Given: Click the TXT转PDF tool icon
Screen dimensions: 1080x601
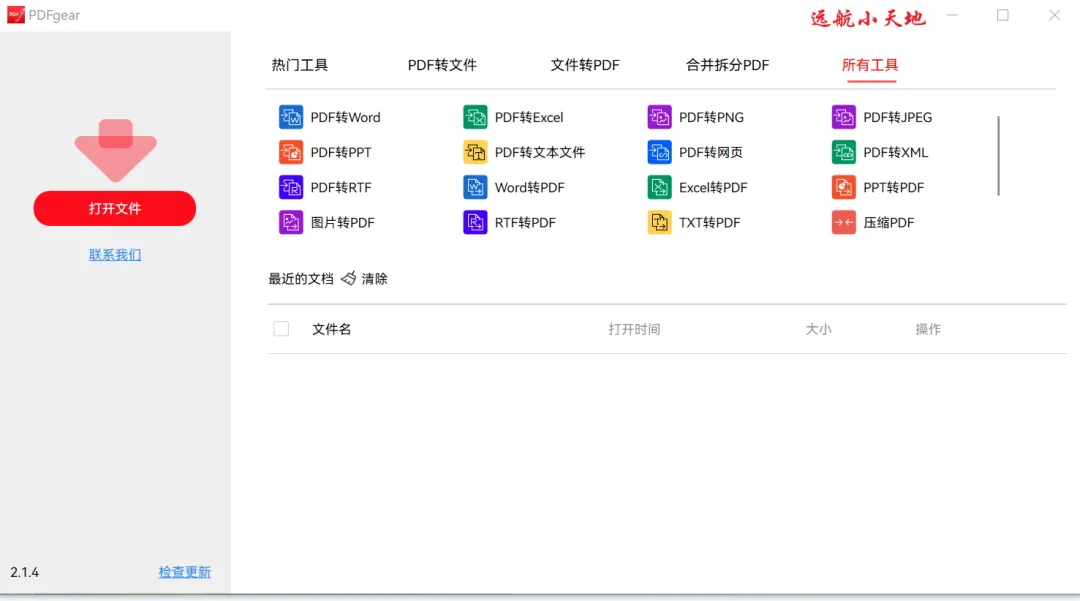Looking at the screenshot, I should click(659, 222).
